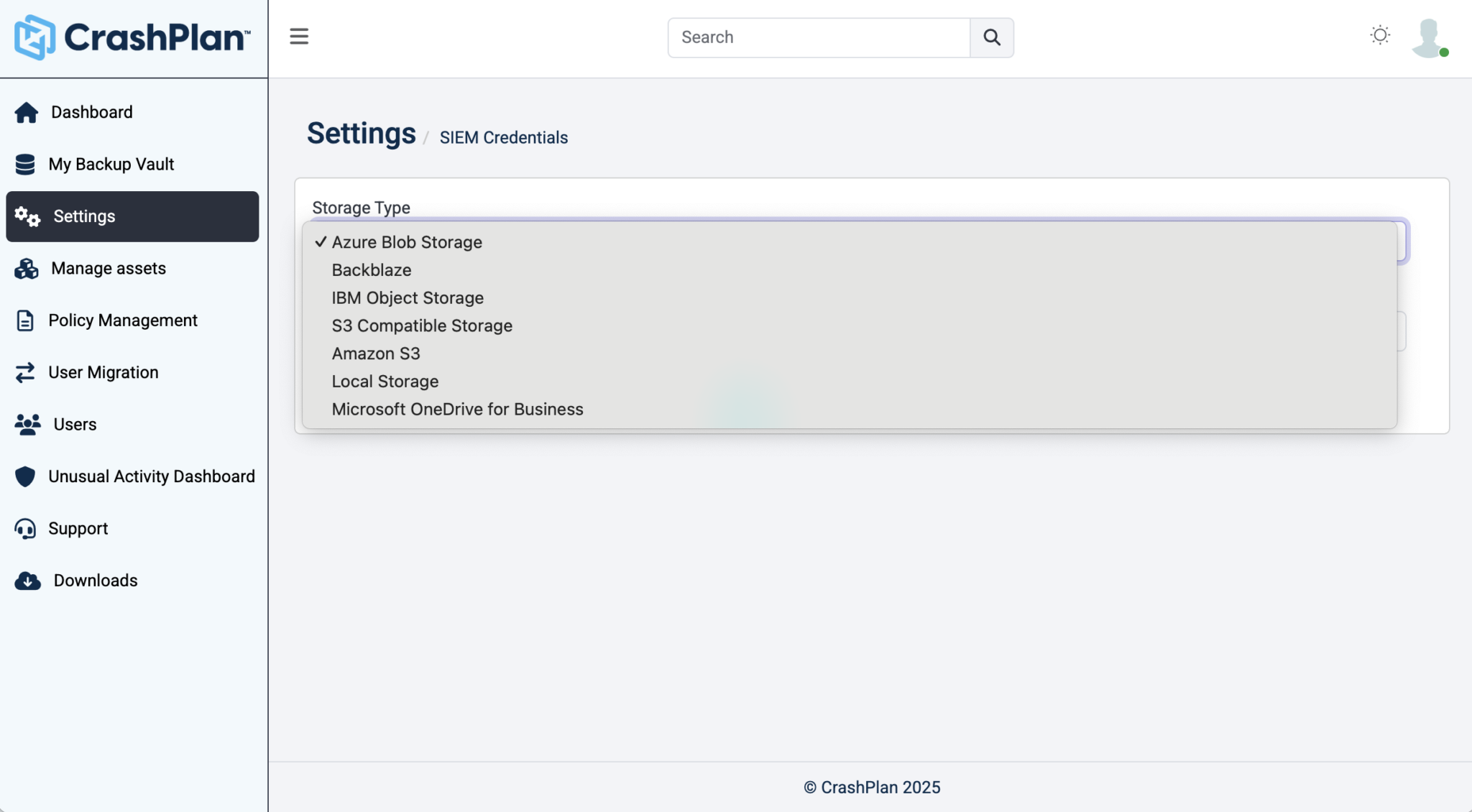This screenshot has width=1472, height=812.
Task: Pick IBM Object Storage option
Action: tap(850, 298)
